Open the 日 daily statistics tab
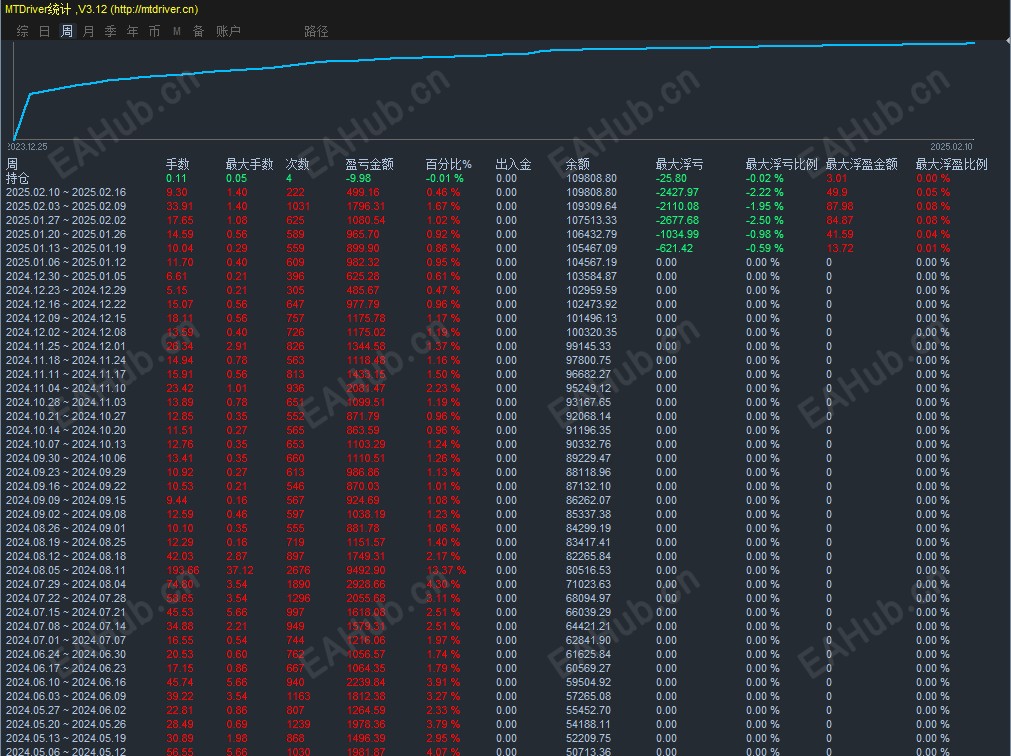Viewport: 1011px width, 756px height. [44, 31]
